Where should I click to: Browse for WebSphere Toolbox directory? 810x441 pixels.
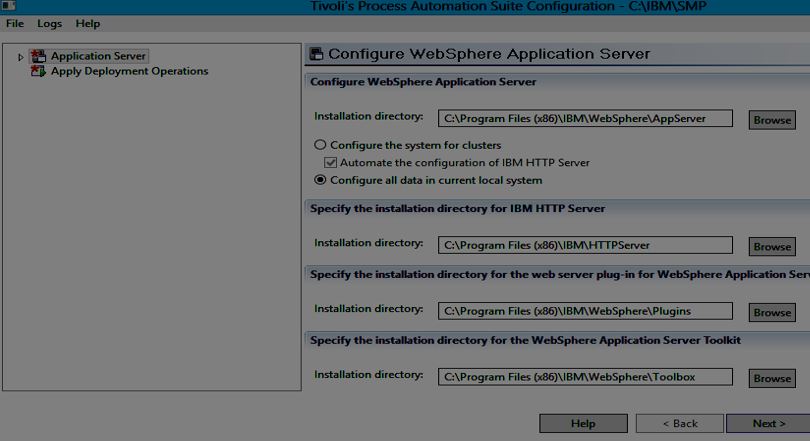click(x=772, y=378)
